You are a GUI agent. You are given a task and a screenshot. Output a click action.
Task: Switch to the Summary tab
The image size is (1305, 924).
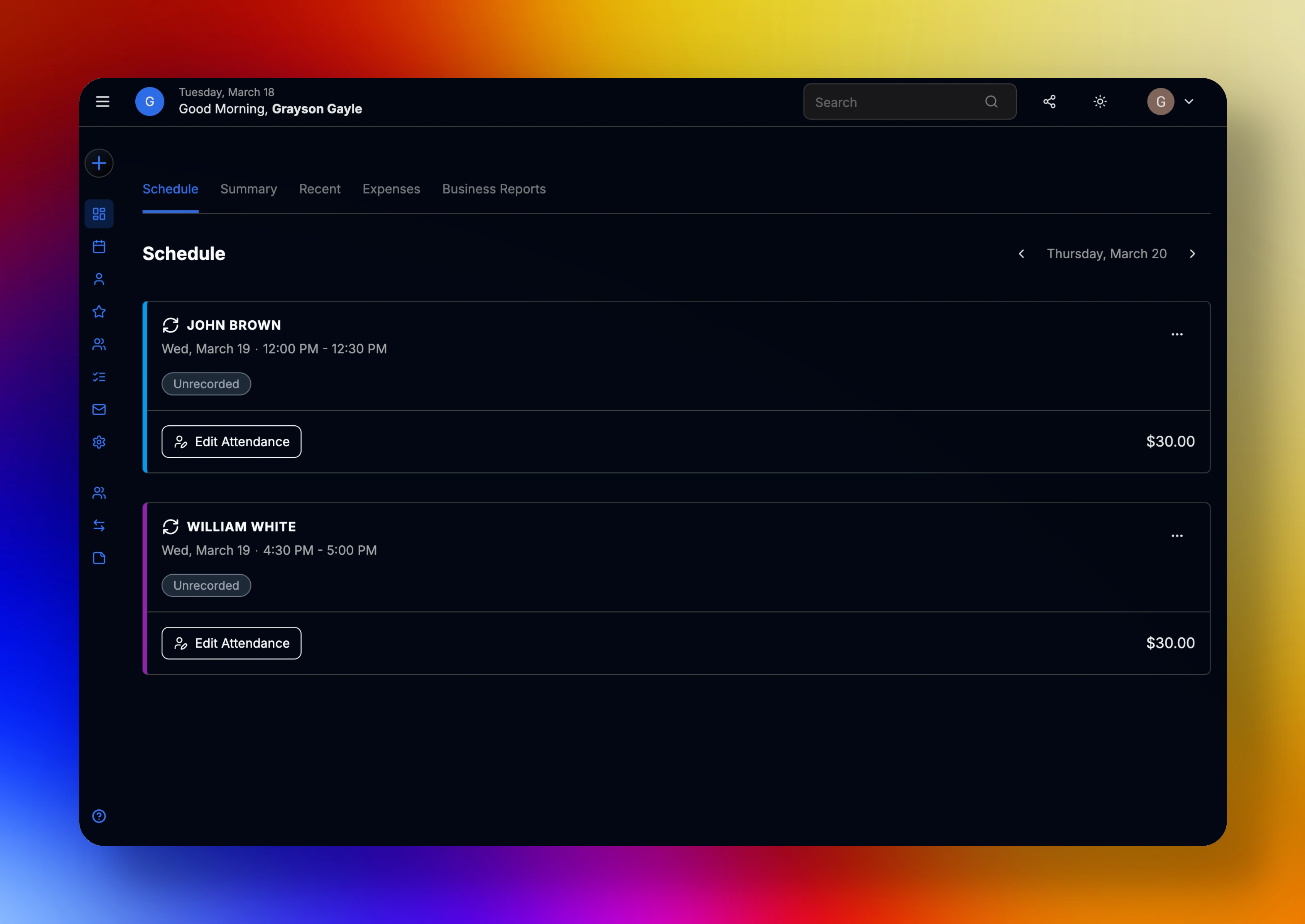click(249, 189)
